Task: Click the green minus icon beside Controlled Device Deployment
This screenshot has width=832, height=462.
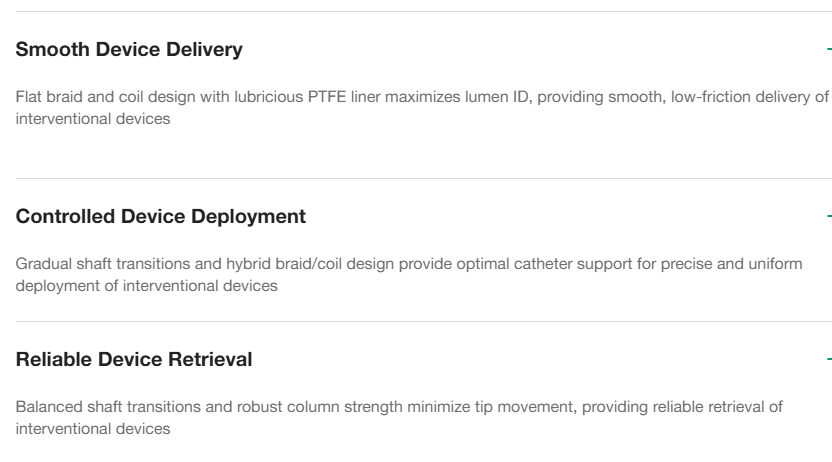Action: point(829,216)
